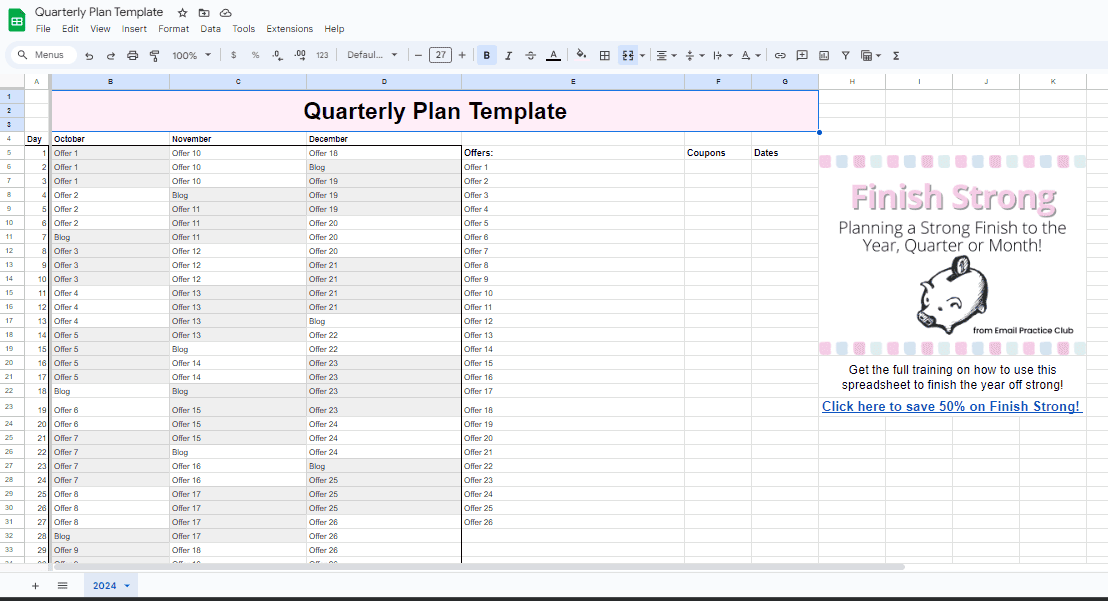Viewport: 1108px width, 601px height.
Task: Select the Insert link icon
Action: 779,55
